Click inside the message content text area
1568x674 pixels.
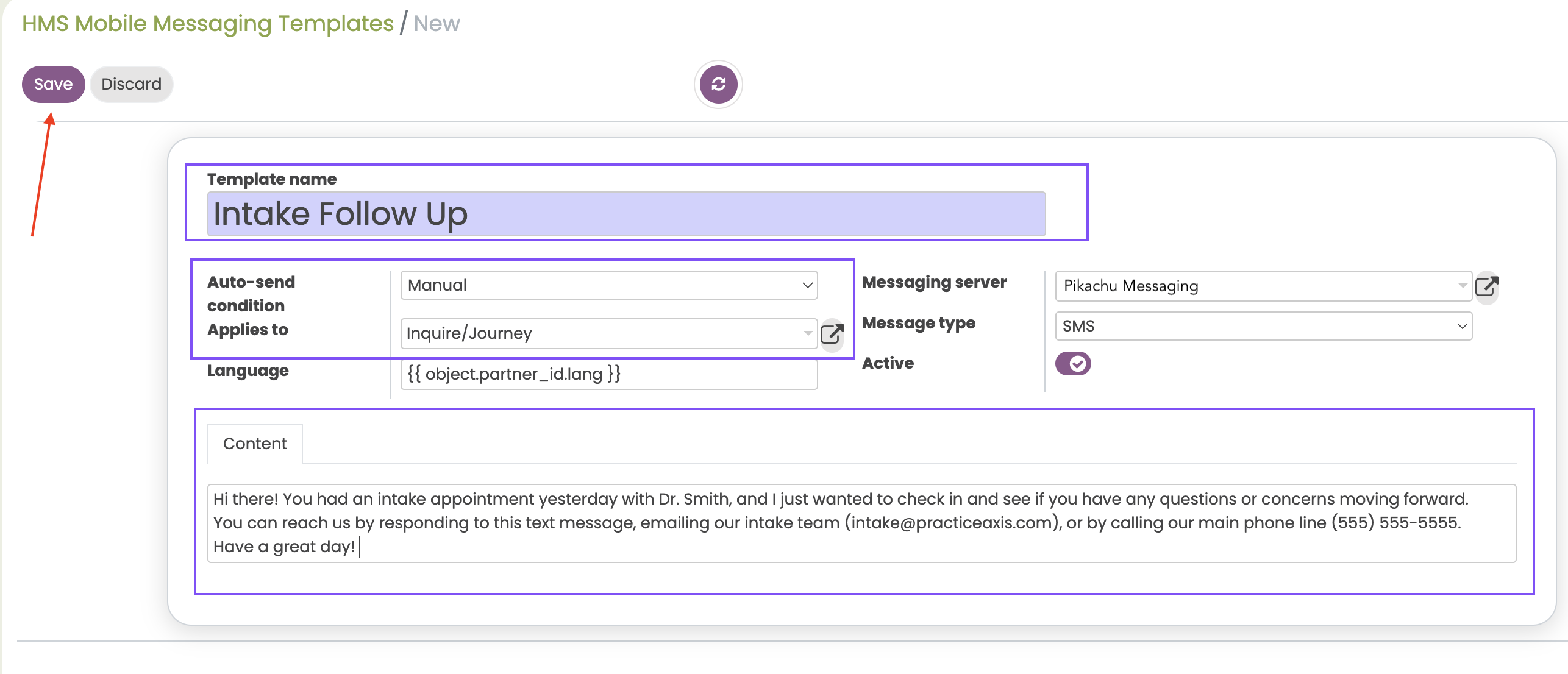[861, 523]
